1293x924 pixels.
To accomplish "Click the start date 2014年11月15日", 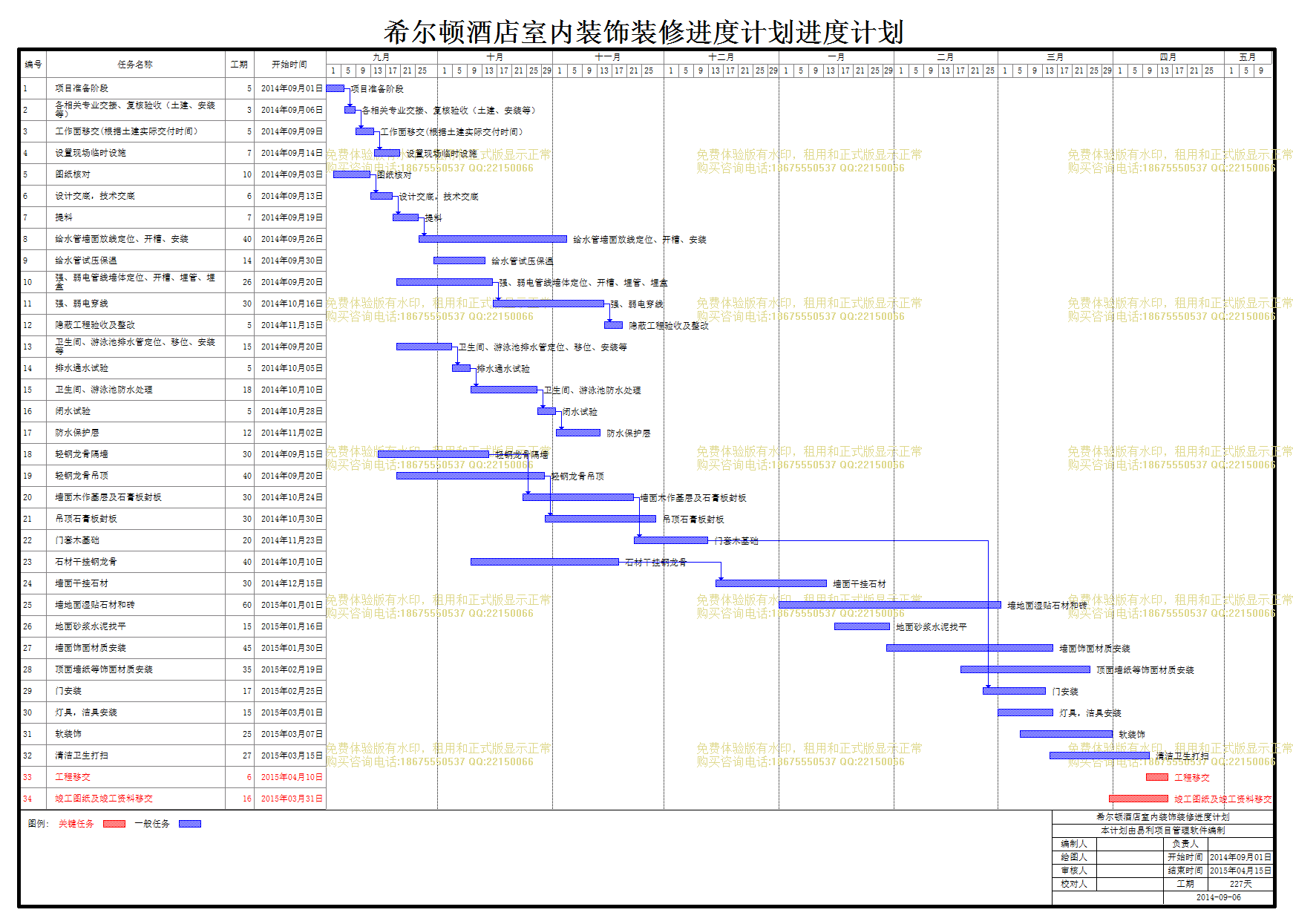I will [x=292, y=325].
